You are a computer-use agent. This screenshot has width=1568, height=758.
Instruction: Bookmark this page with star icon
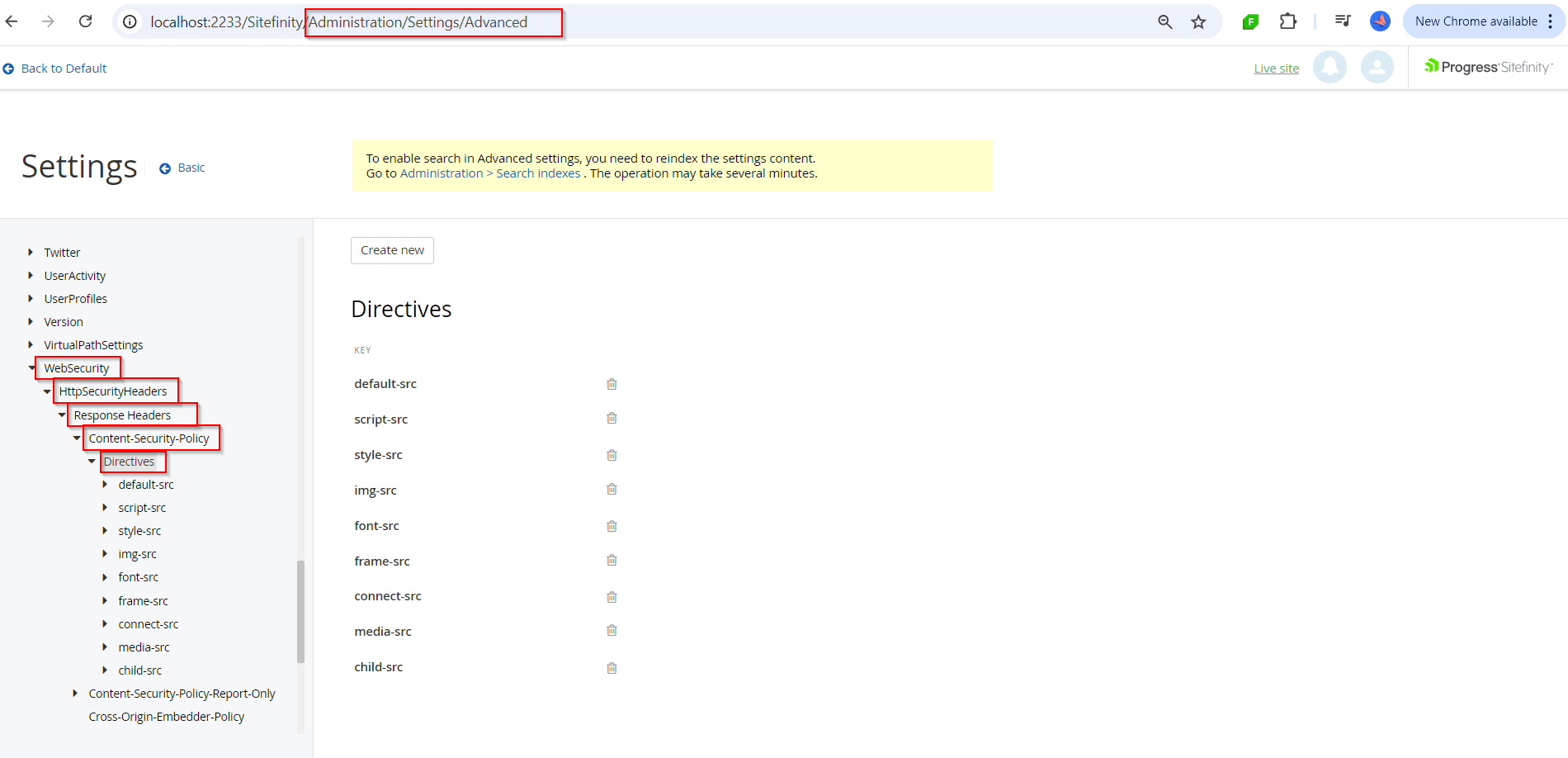(x=1198, y=22)
